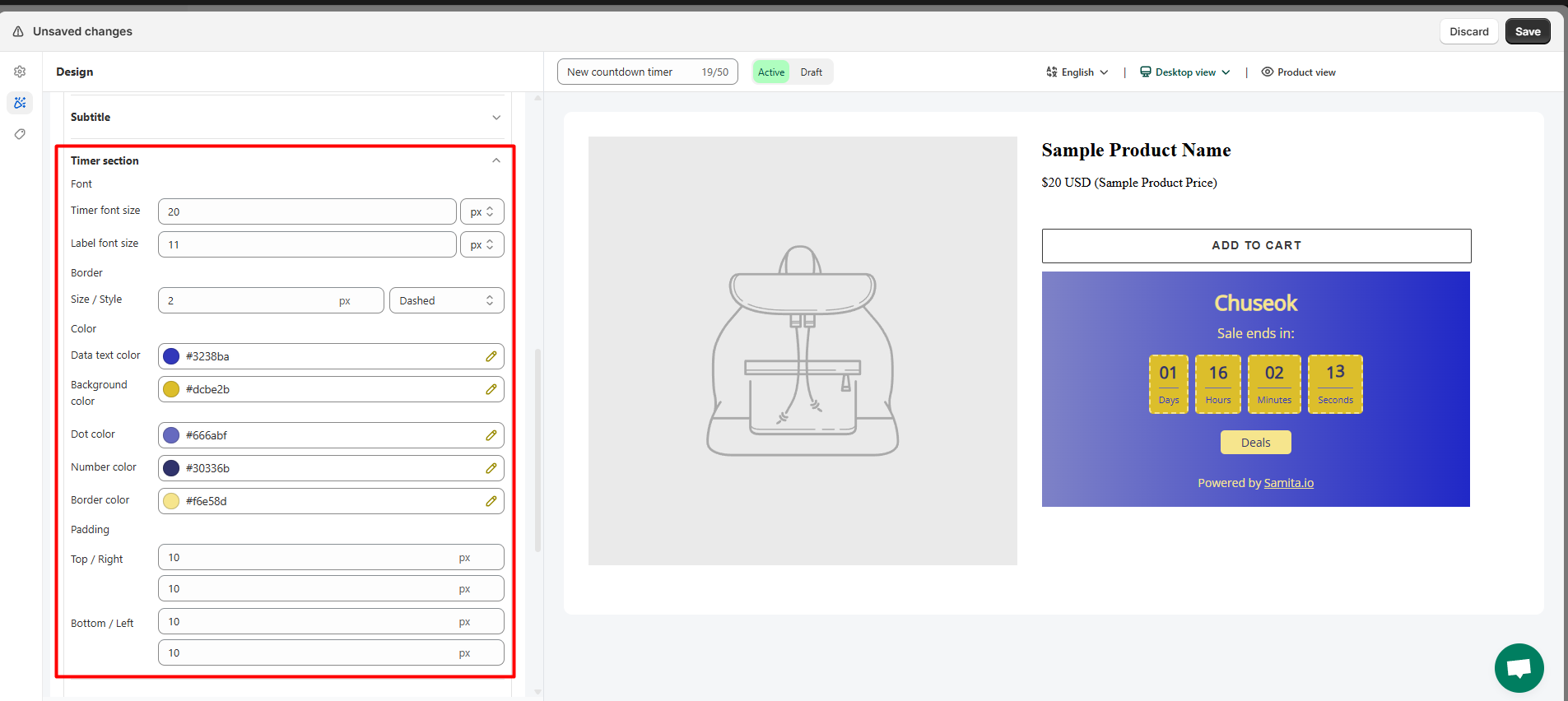Click the Number color swatch
Image resolution: width=1568 pixels, height=701 pixels.
[171, 468]
